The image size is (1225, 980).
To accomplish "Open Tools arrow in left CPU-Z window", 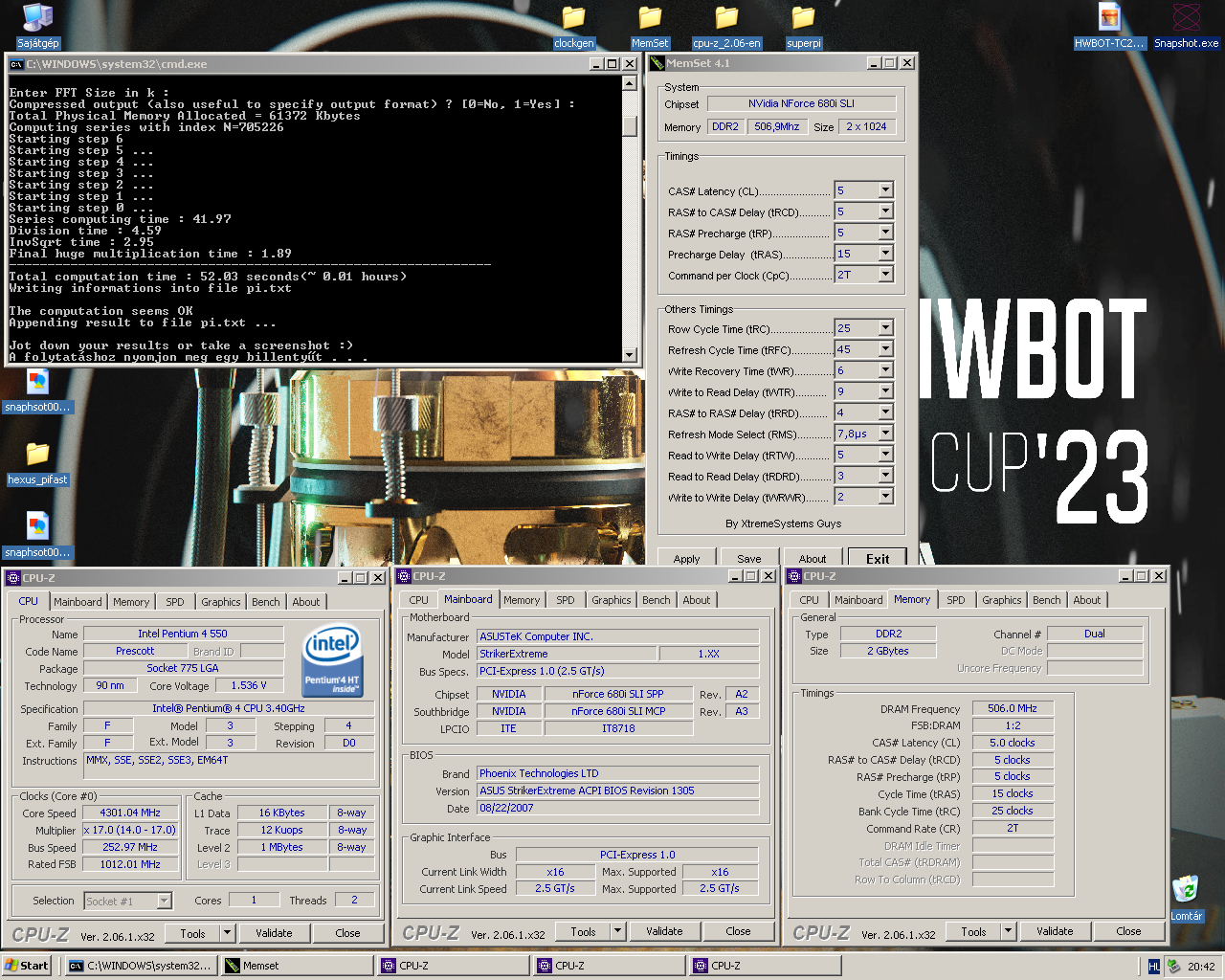I will (227, 933).
